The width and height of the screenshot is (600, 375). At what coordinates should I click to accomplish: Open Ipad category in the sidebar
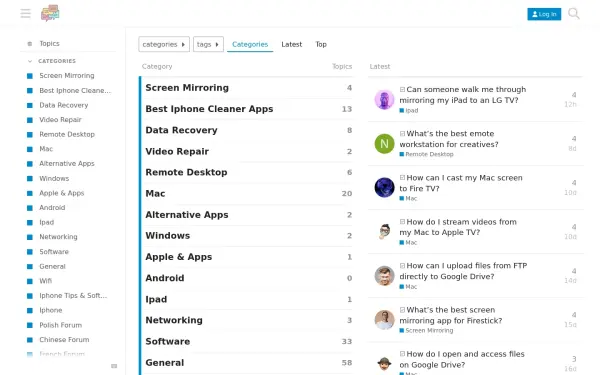46,222
